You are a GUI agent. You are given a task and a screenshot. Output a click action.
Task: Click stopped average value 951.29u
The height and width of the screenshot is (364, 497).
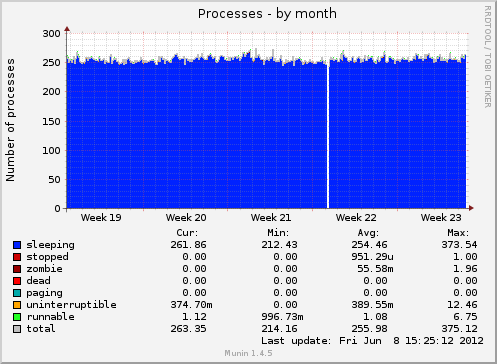(x=372, y=257)
